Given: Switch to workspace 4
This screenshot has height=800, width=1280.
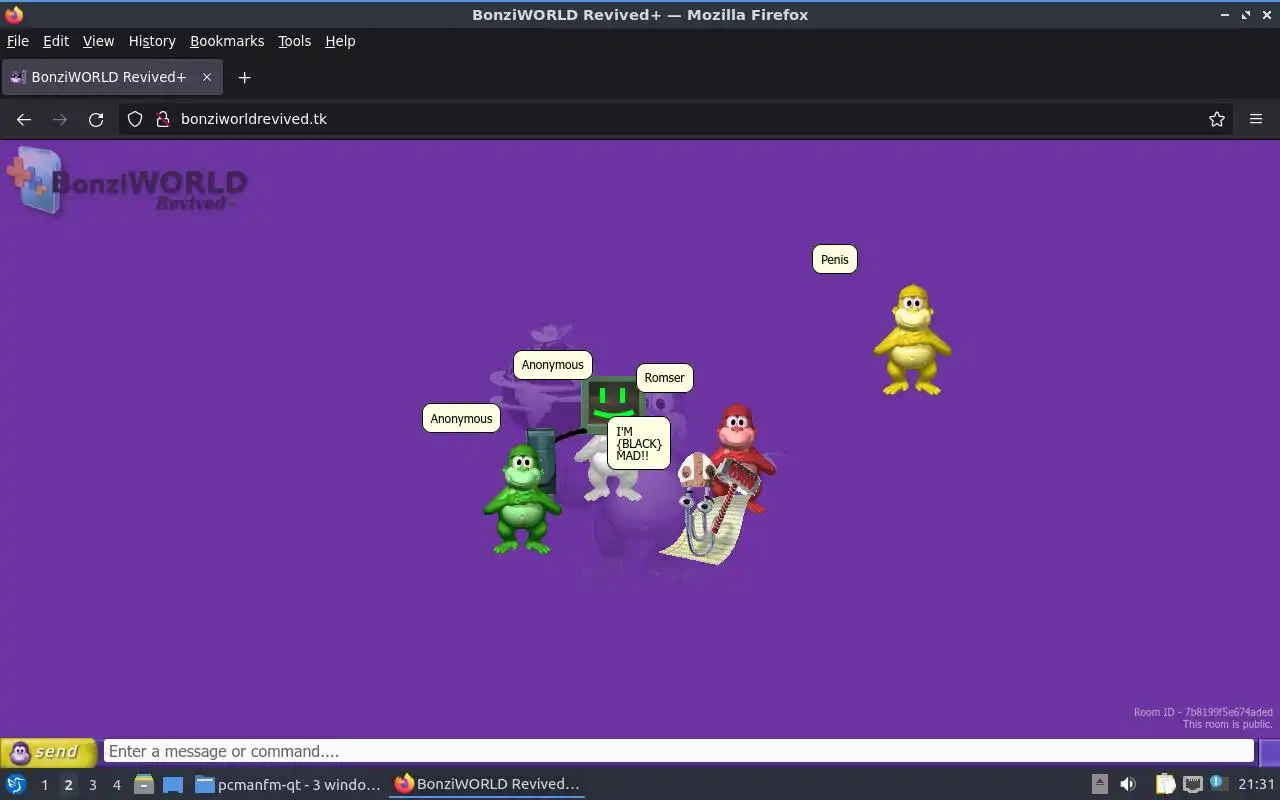Looking at the screenshot, I should 116,785.
